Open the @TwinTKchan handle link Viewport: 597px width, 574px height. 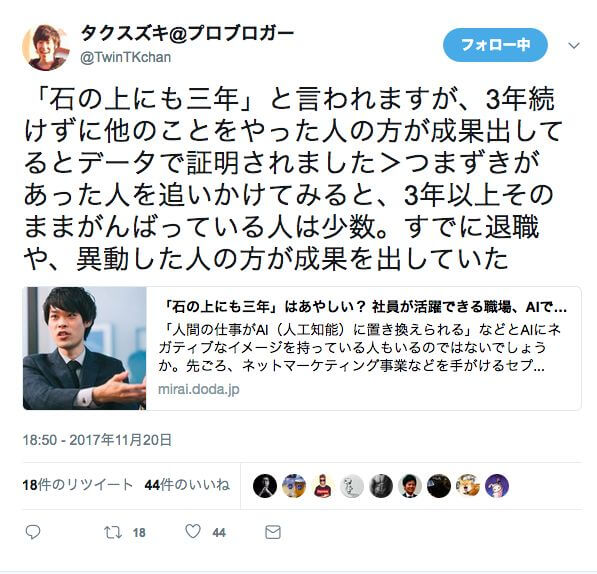pos(126,57)
